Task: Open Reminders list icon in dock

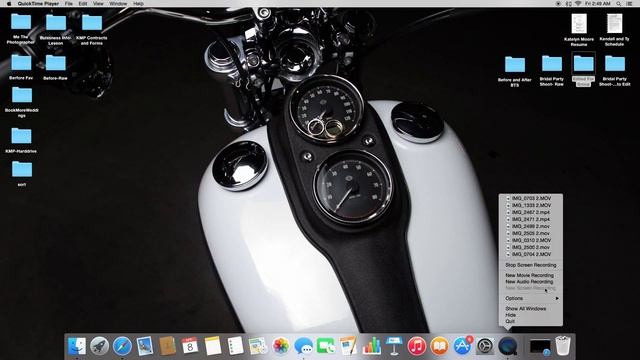Action: tap(235, 346)
